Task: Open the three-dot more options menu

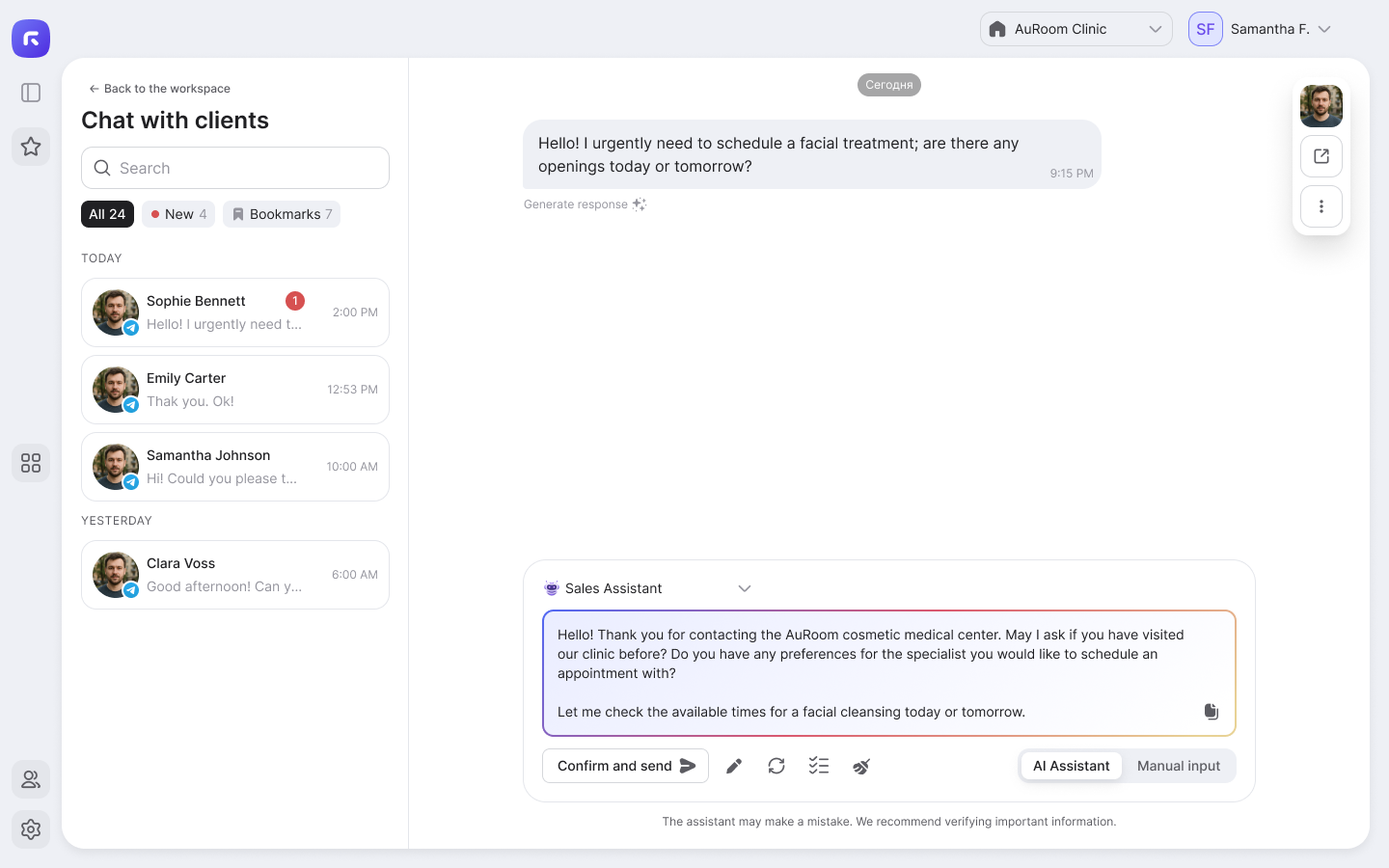Action: [1321, 206]
